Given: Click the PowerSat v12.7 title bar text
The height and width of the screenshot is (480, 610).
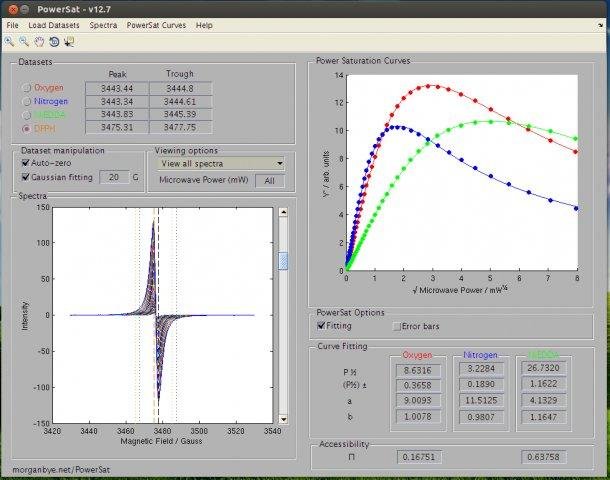Looking at the screenshot, I should (74, 9).
